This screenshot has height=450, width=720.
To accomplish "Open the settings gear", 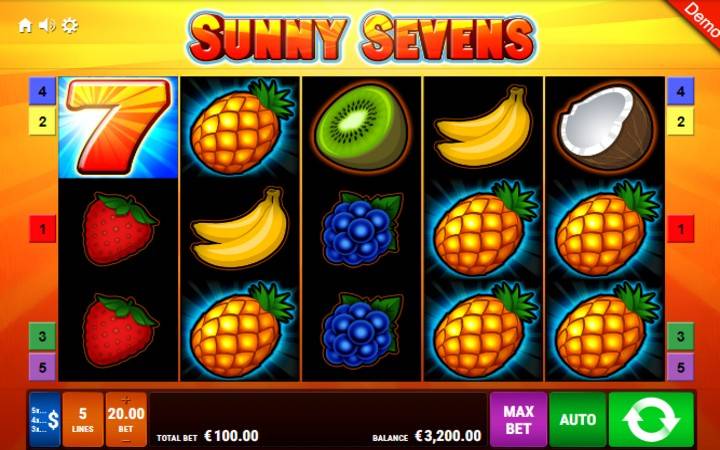I will click(x=70, y=26).
